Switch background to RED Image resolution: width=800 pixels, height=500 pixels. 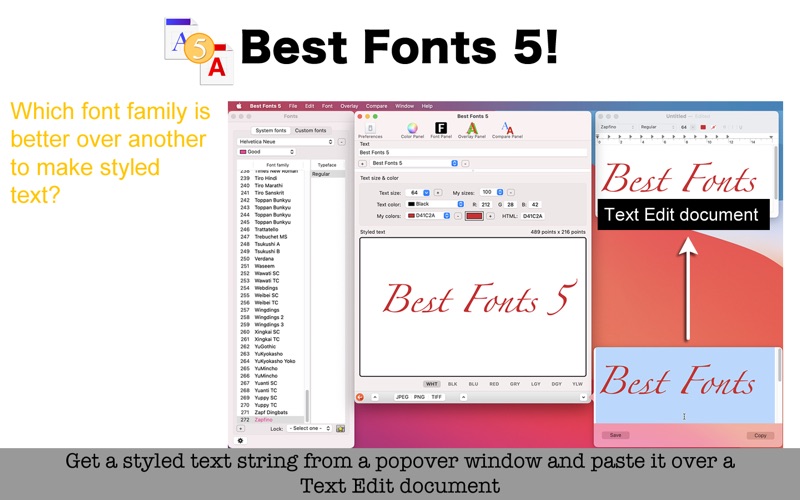point(494,384)
